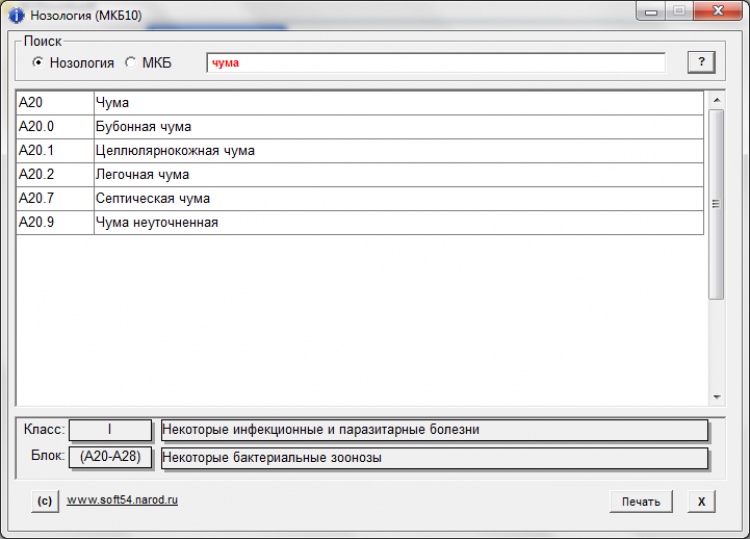Click the question mark help button
Image resolution: width=750 pixels, height=539 pixels.
701,62
